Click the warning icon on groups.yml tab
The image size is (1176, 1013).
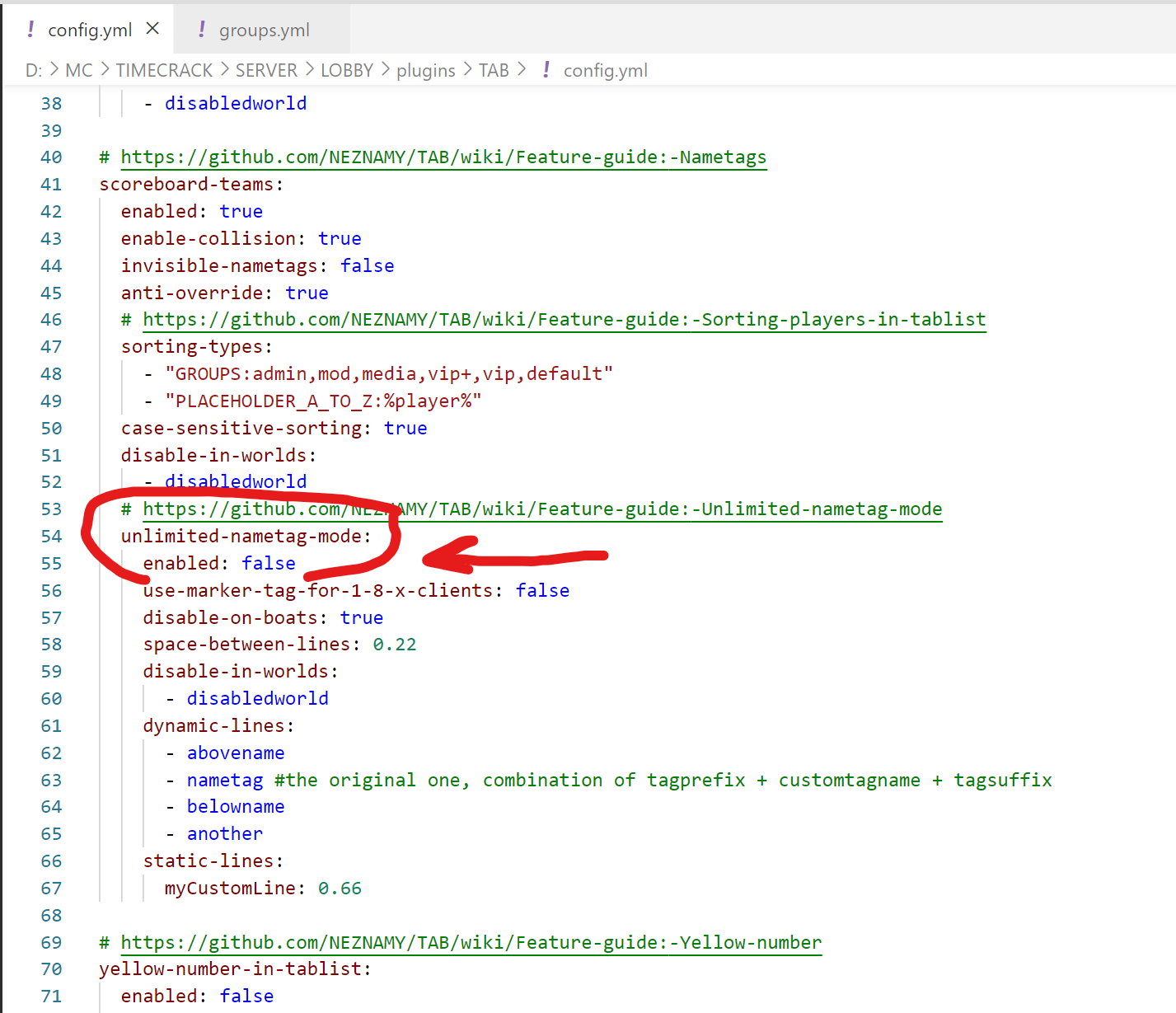click(200, 29)
